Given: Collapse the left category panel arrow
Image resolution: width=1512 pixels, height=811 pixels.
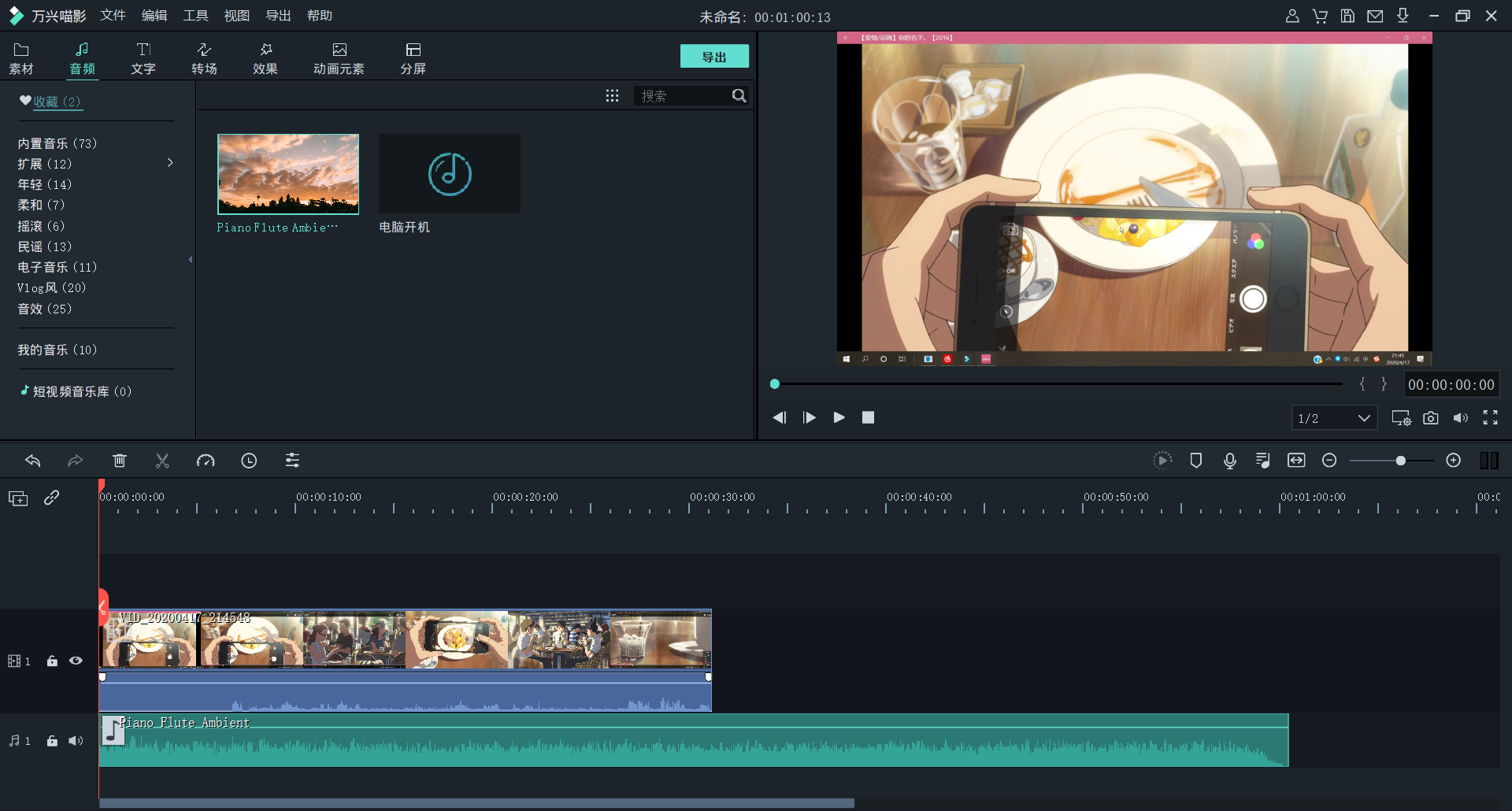Looking at the screenshot, I should tap(191, 259).
